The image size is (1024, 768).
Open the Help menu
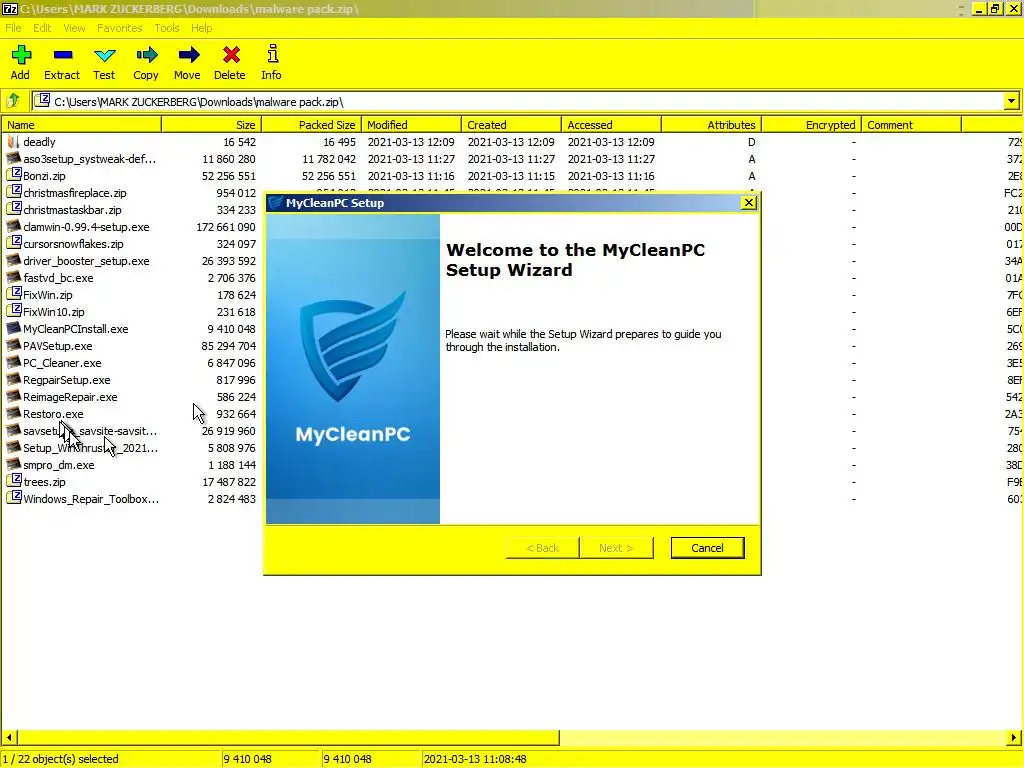201,28
